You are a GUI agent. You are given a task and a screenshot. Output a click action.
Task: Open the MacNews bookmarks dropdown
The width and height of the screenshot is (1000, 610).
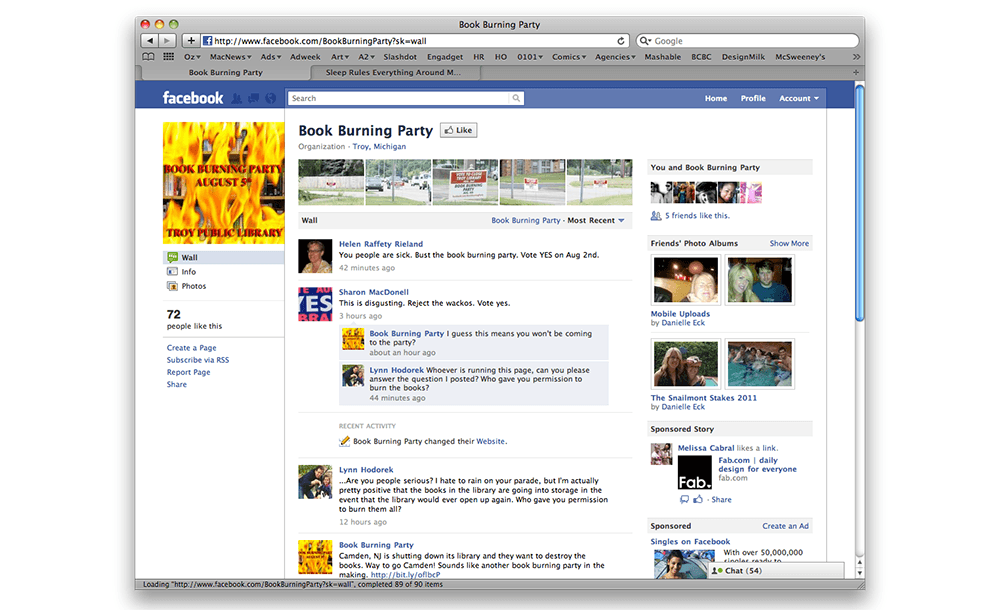tap(230, 57)
